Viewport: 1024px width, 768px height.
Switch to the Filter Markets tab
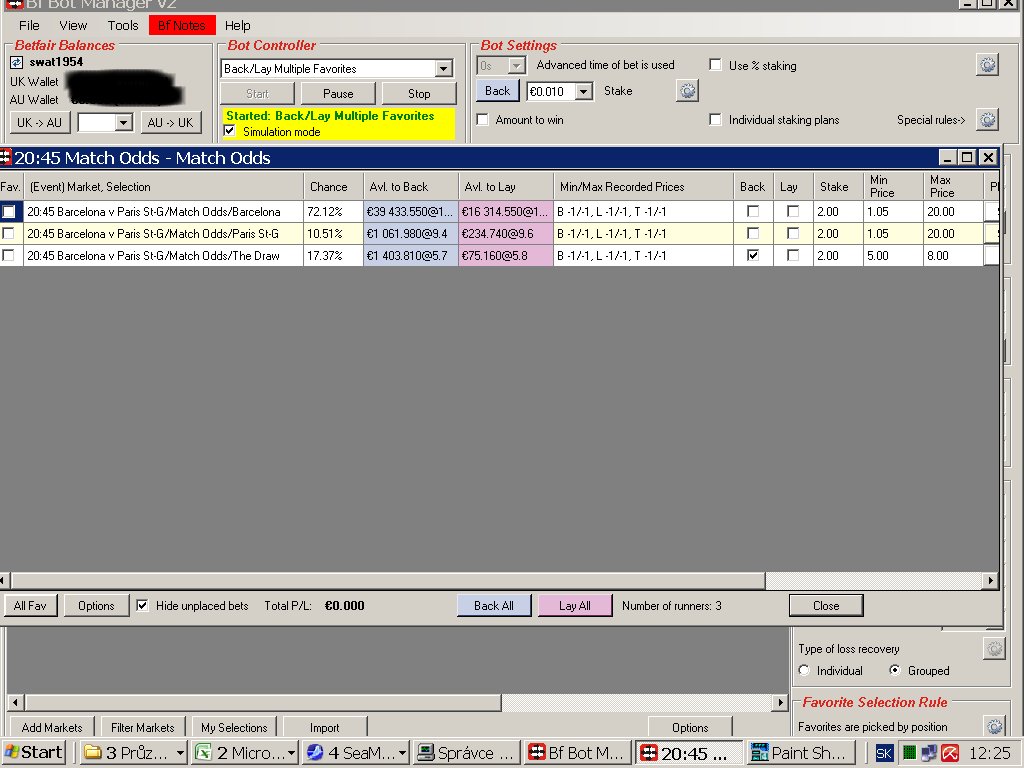[x=142, y=727]
